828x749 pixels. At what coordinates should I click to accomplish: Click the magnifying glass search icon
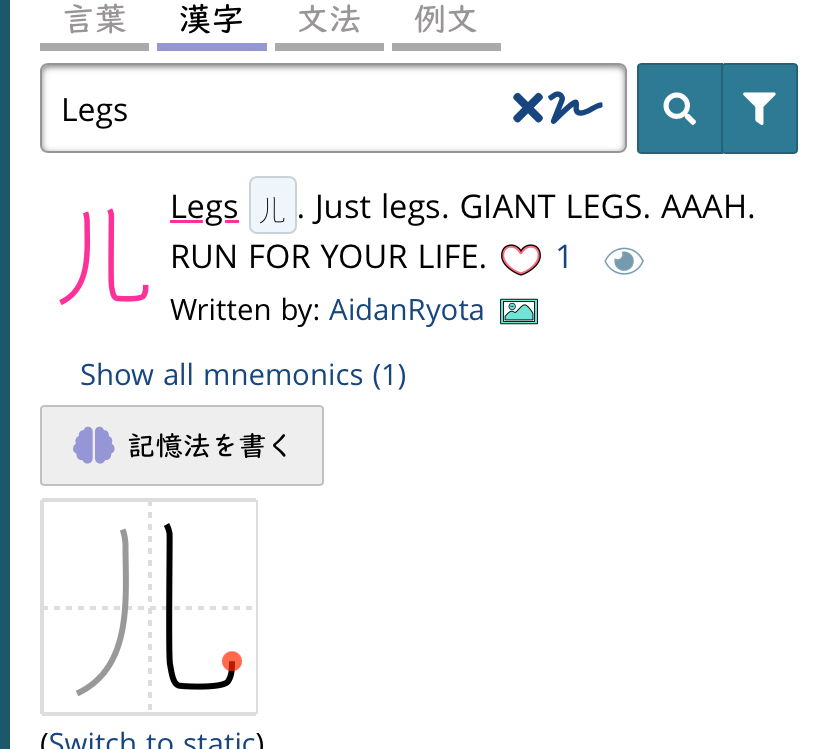point(680,109)
